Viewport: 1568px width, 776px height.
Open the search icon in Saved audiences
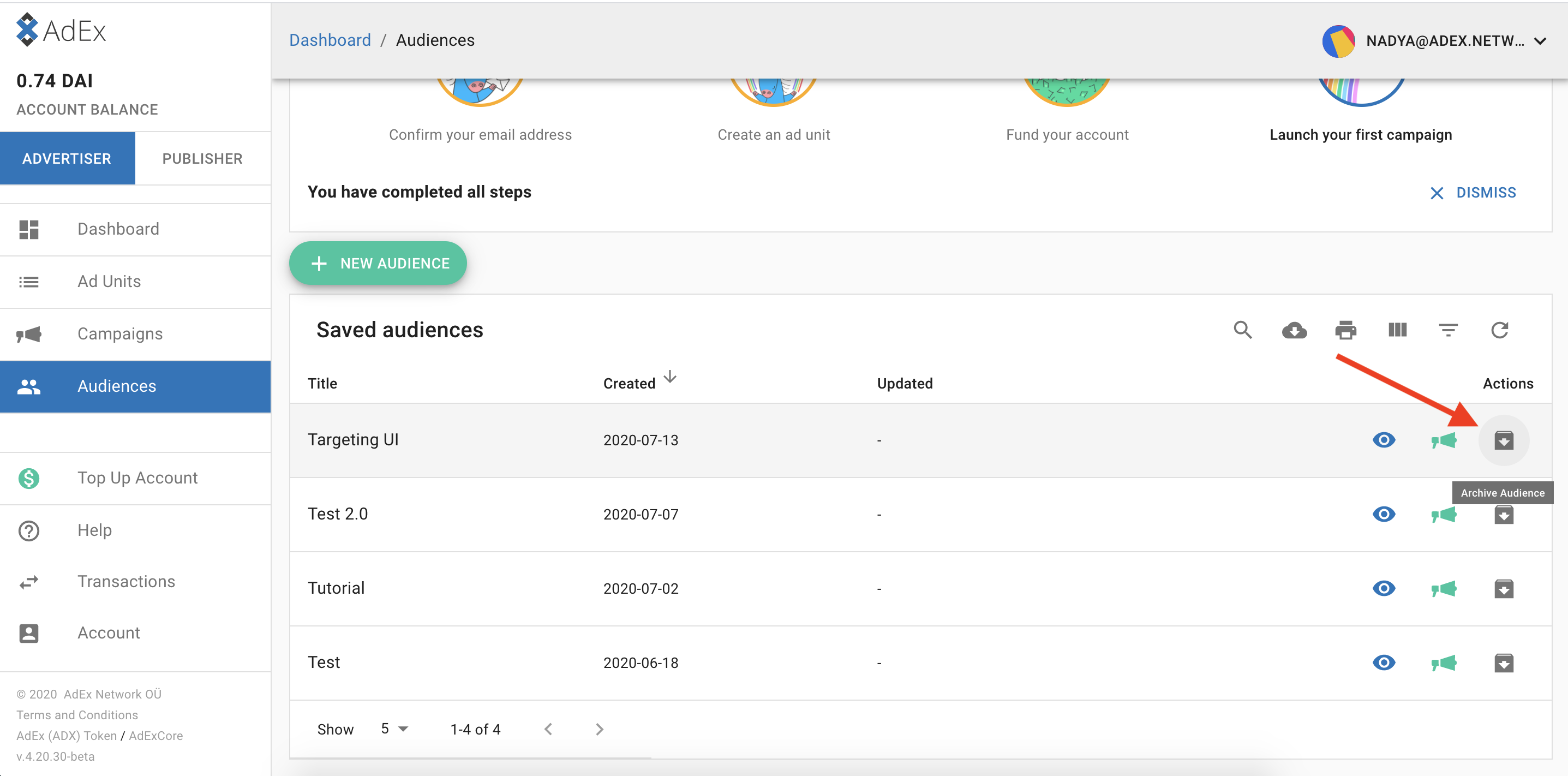pos(1242,330)
